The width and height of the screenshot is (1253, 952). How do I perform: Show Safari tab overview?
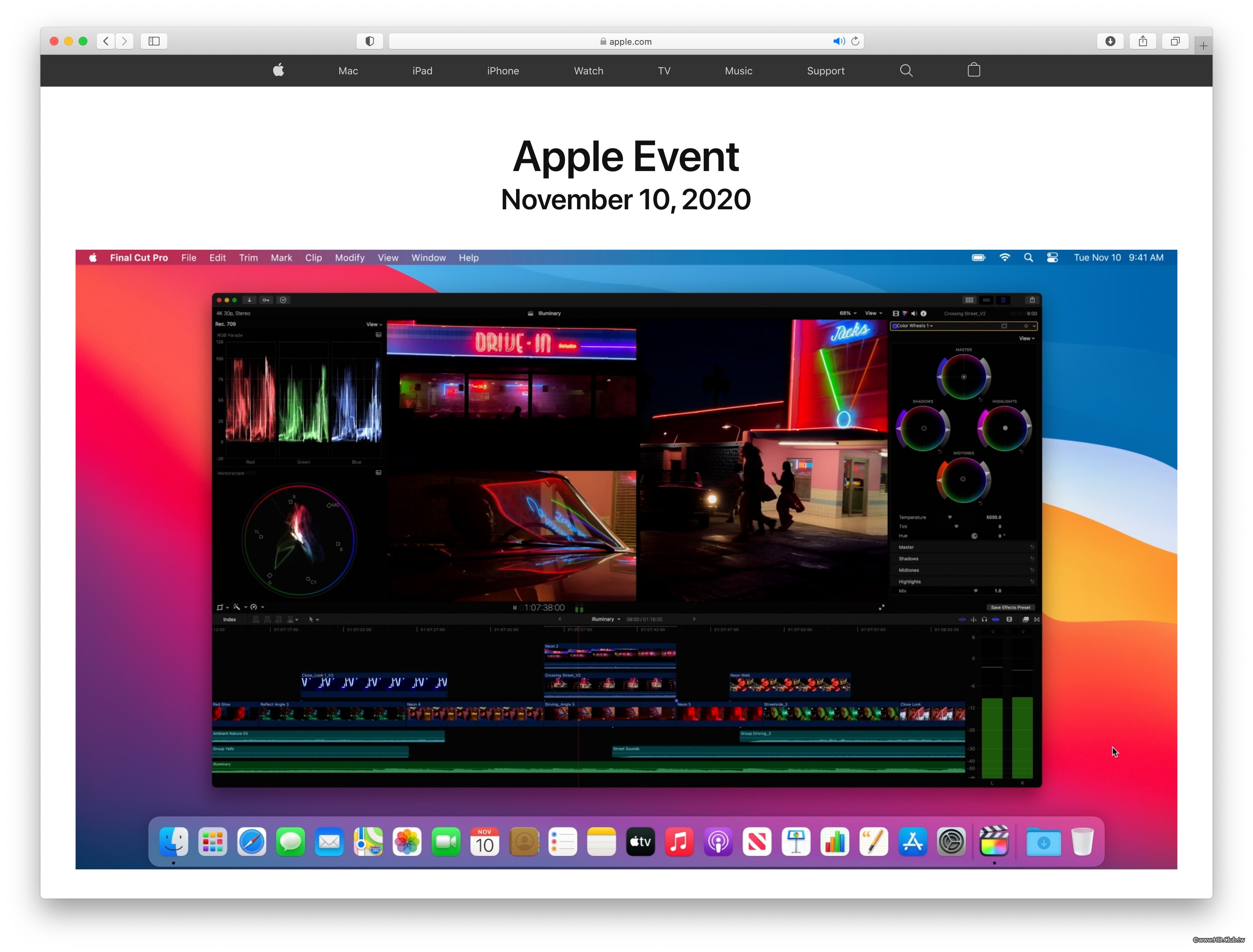1175,41
